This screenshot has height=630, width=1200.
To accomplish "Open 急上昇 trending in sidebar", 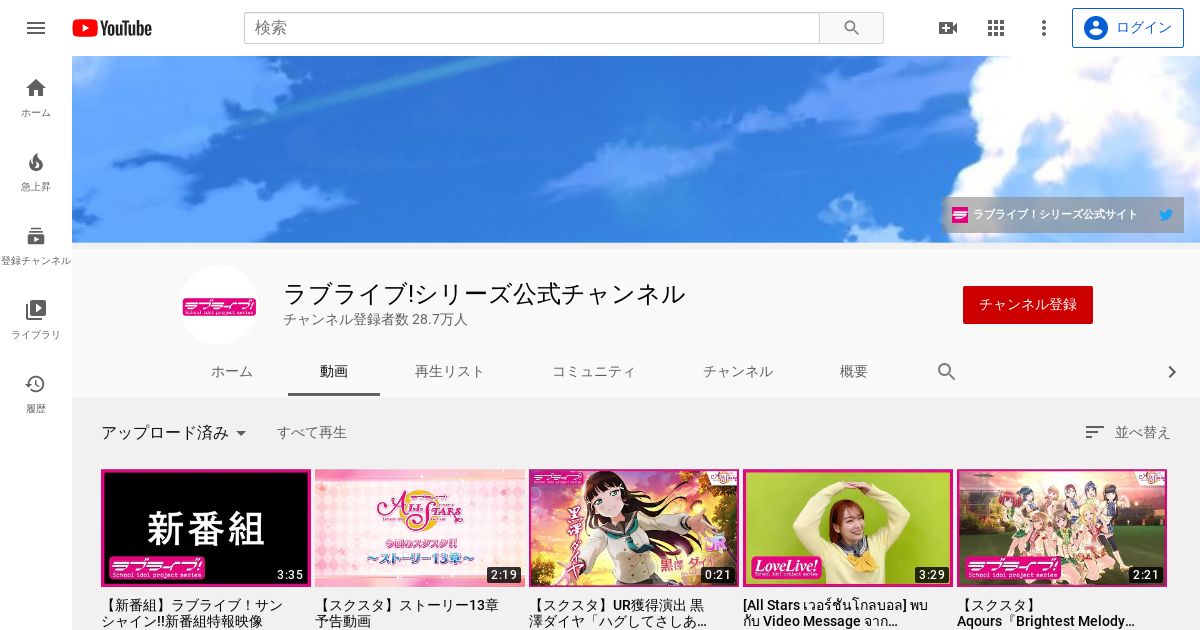I will coord(36,172).
